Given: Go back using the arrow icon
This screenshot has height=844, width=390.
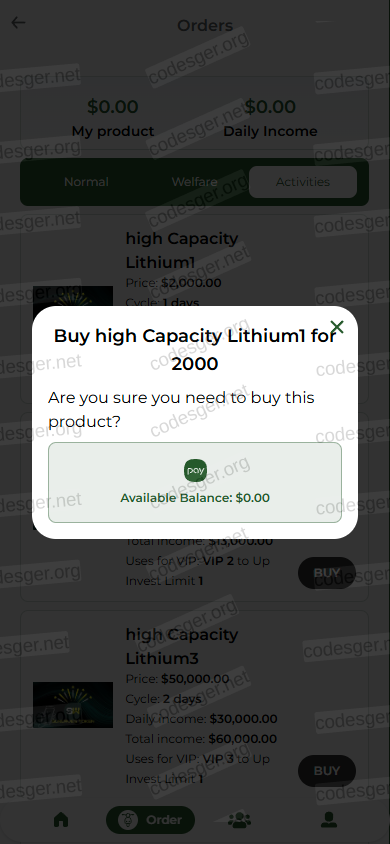Looking at the screenshot, I should [18, 23].
